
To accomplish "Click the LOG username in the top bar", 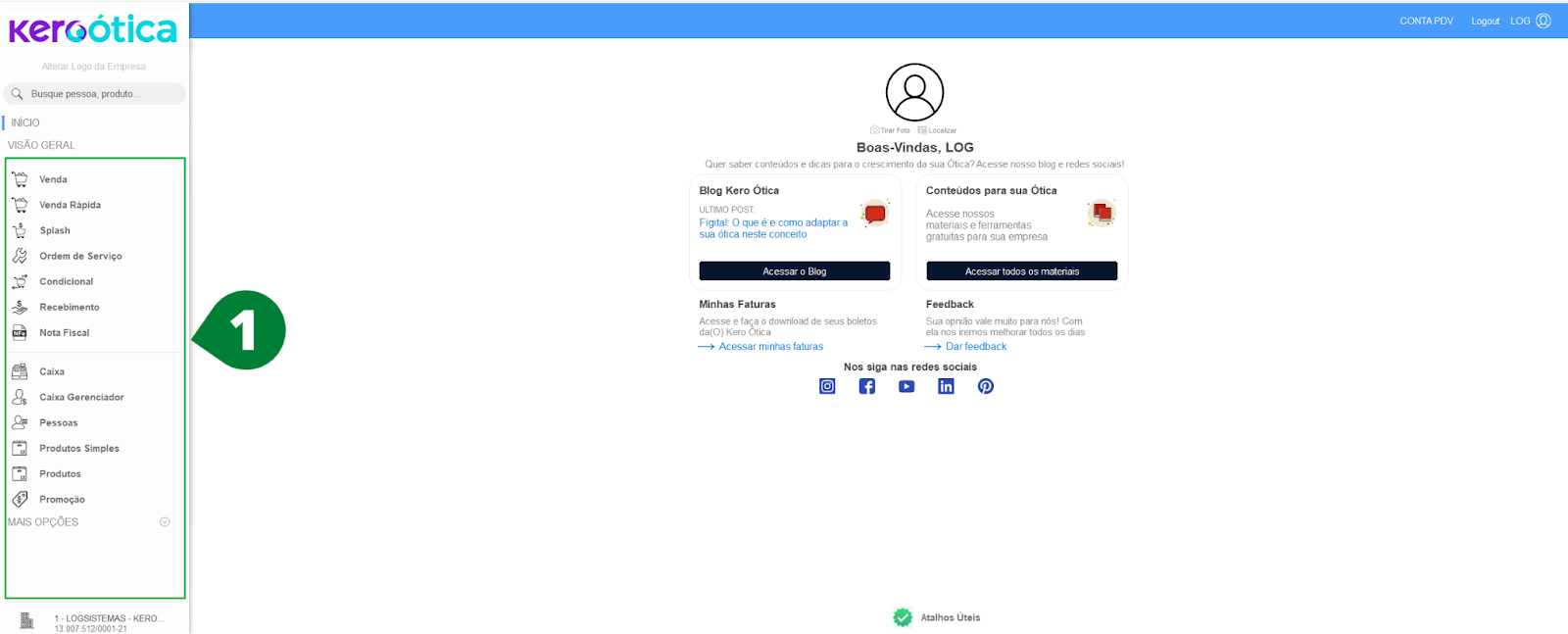I will tap(1520, 21).
